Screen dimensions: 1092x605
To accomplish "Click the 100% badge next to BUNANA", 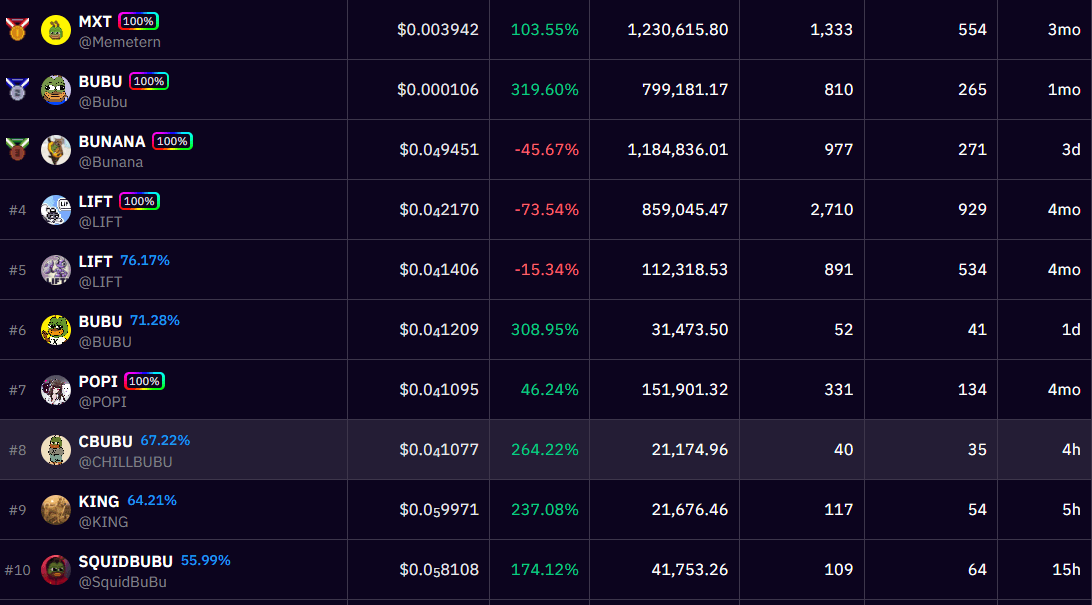I will (172, 141).
